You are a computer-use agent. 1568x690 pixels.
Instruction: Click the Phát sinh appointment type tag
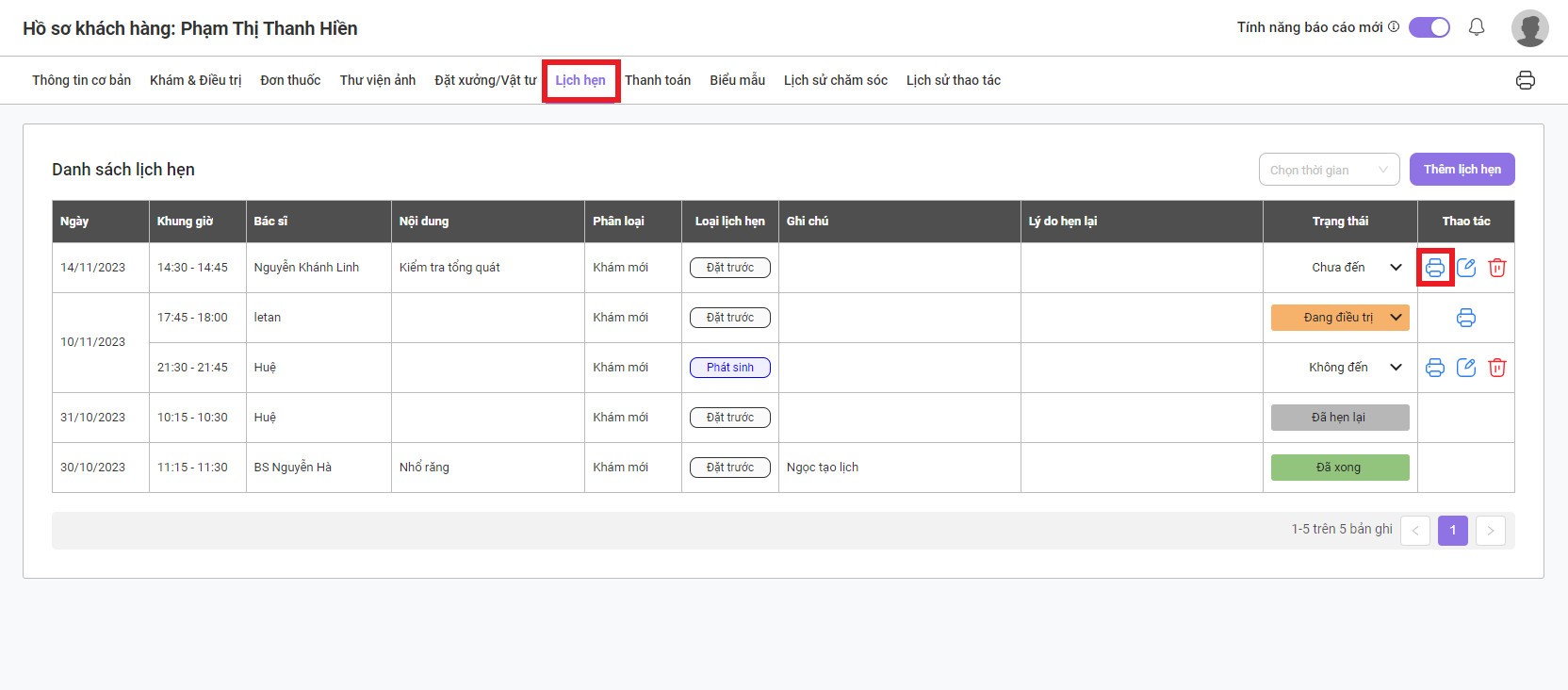tap(729, 368)
